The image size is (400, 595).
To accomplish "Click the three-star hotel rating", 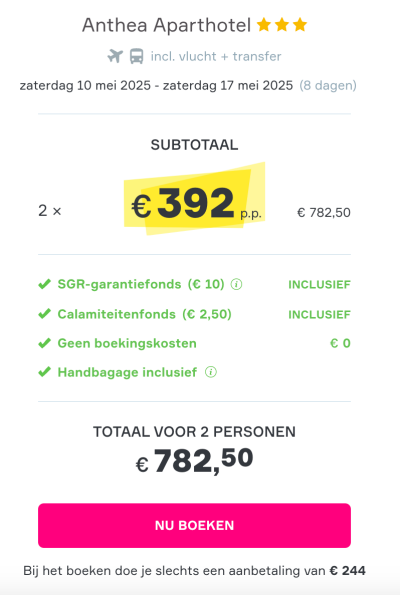I will pyautogui.click(x=282, y=25).
